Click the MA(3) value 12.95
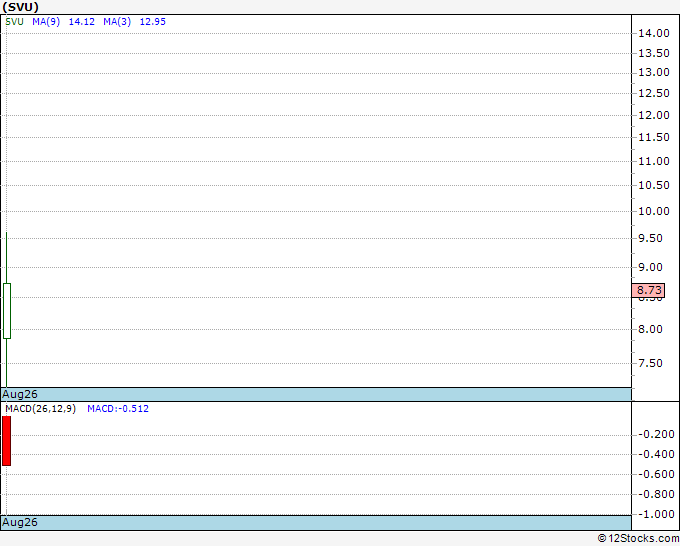 click(153, 22)
